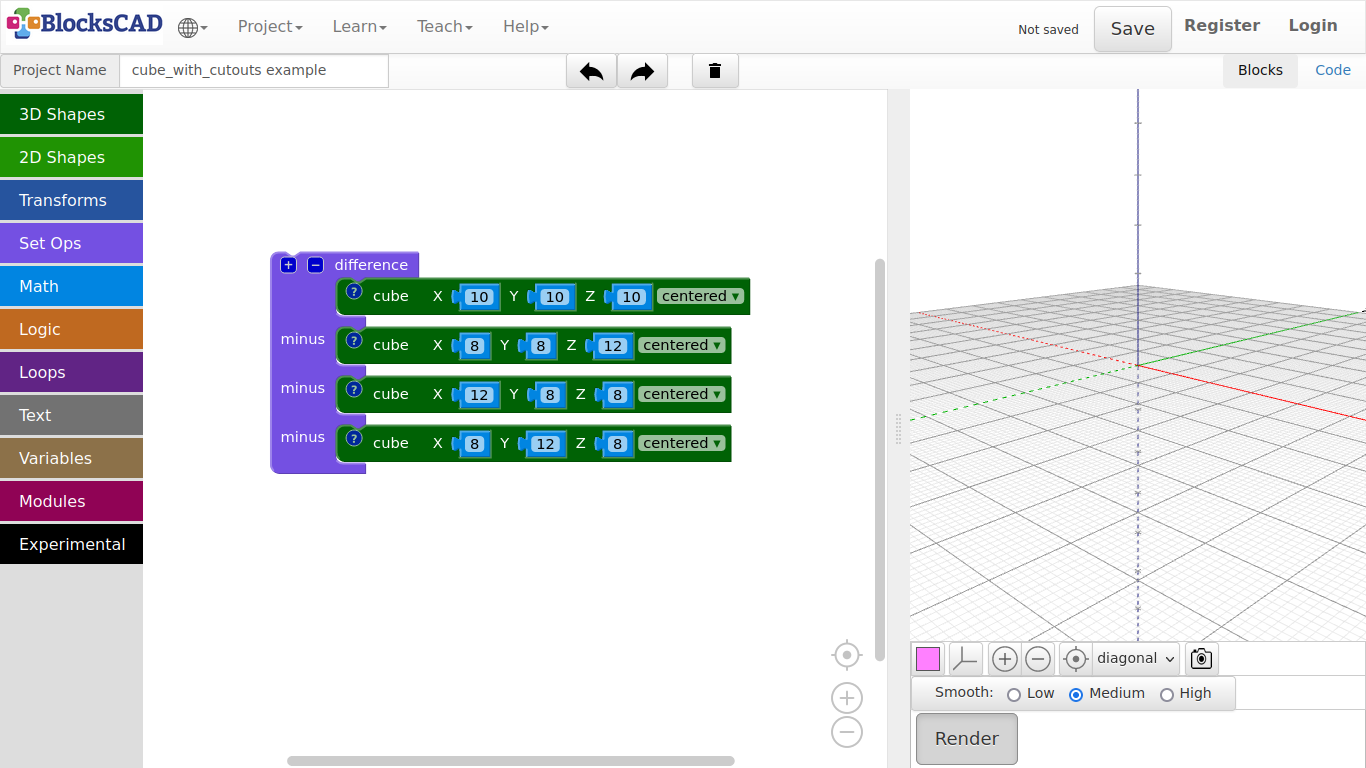Switch to the Code tab
Image resolution: width=1366 pixels, height=768 pixels.
click(x=1332, y=70)
